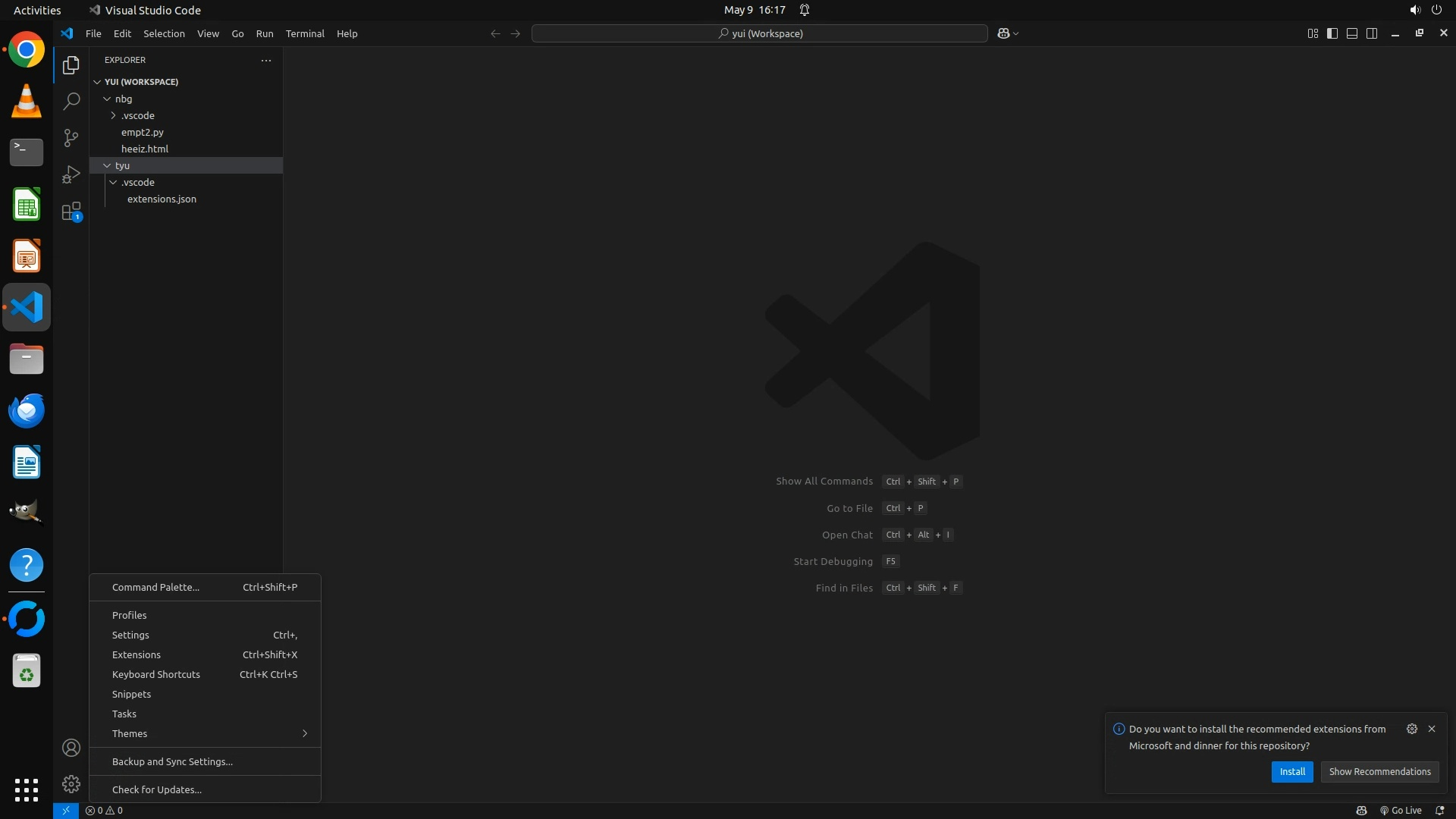Open the Source Control view
The width and height of the screenshot is (1456, 819).
[71, 137]
